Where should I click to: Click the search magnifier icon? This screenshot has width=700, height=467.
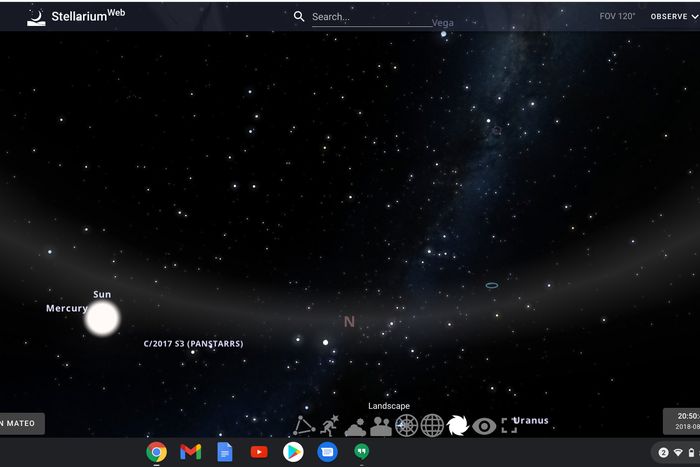(x=299, y=17)
